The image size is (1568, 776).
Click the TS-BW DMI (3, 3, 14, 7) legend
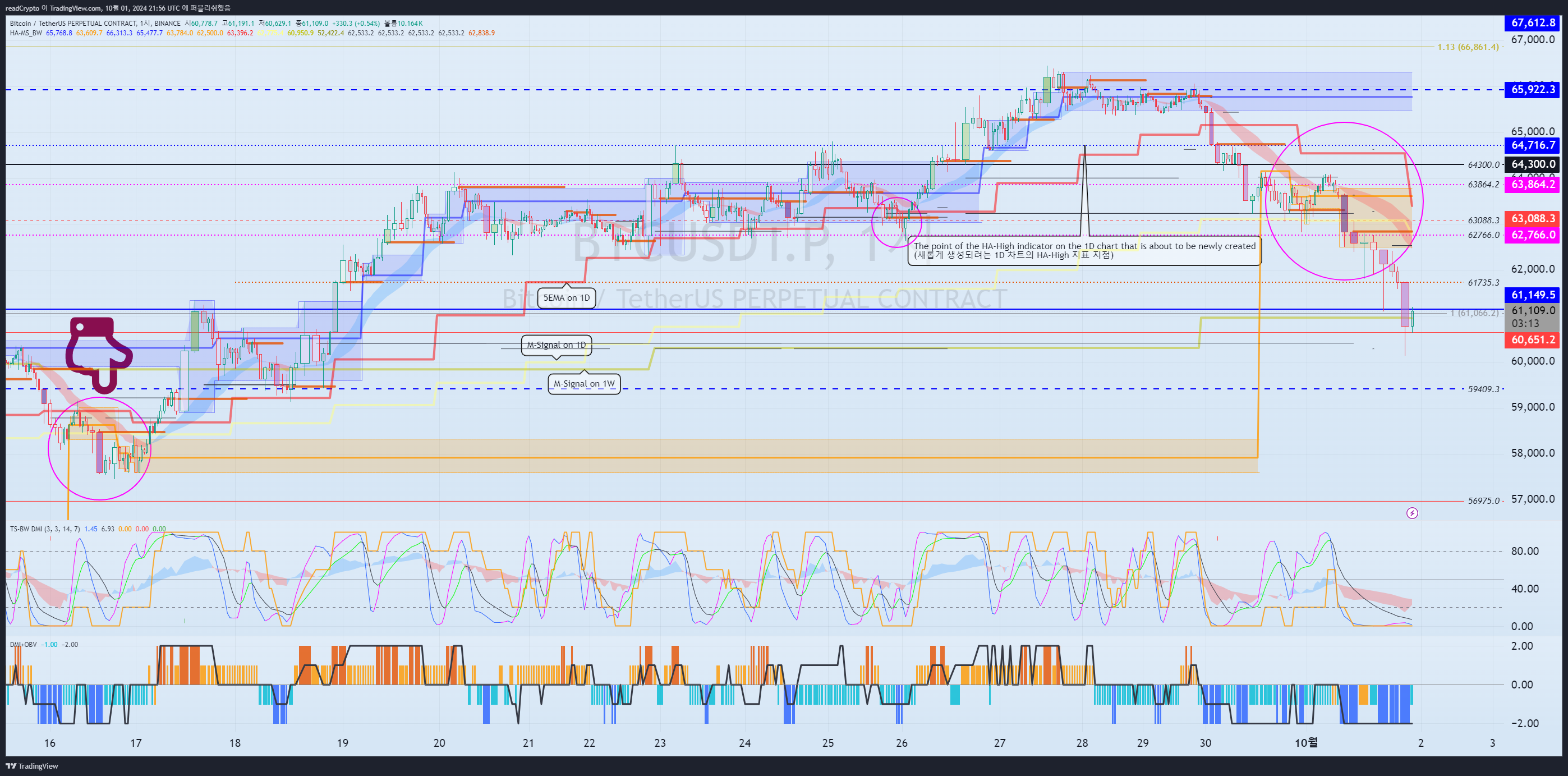point(44,529)
